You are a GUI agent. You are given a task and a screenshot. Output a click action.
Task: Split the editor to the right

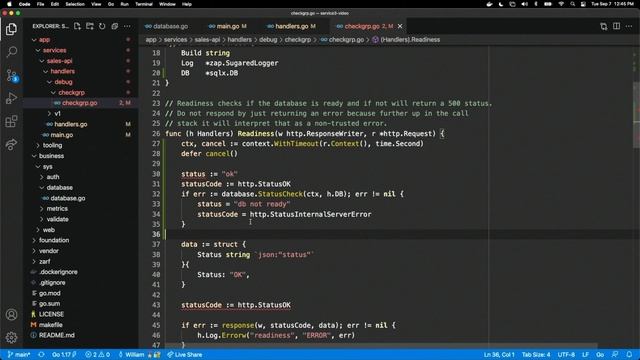[x=616, y=26]
